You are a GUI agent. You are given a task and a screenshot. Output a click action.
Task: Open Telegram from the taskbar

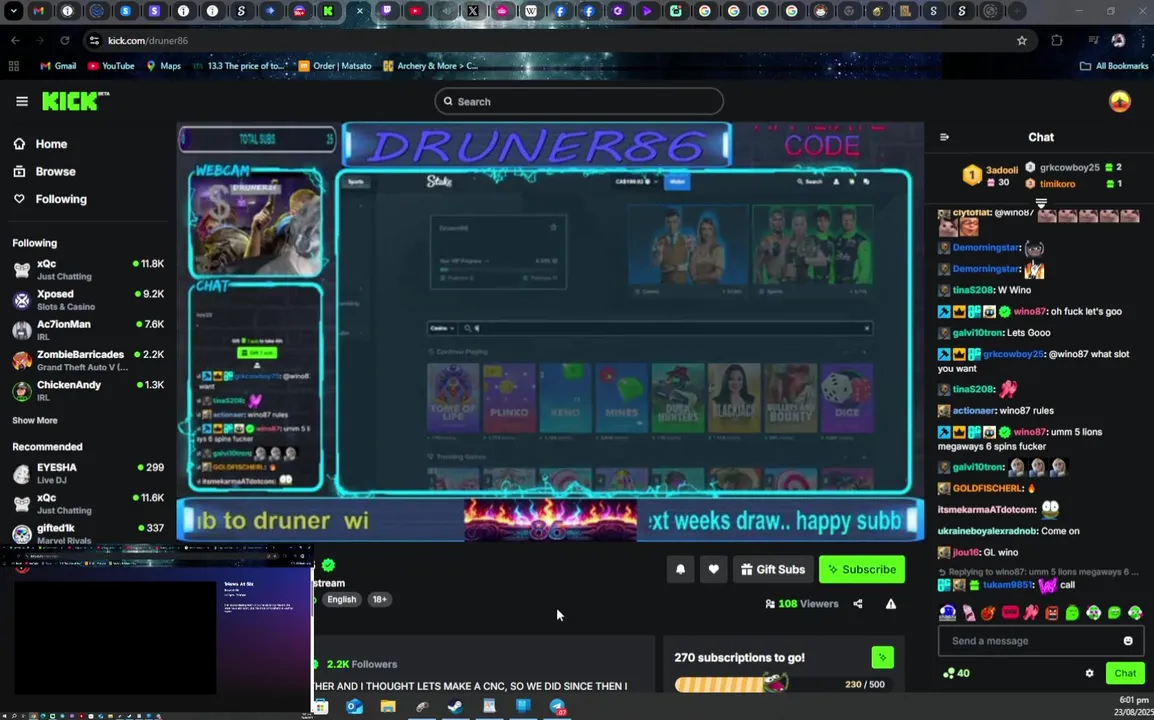click(557, 707)
